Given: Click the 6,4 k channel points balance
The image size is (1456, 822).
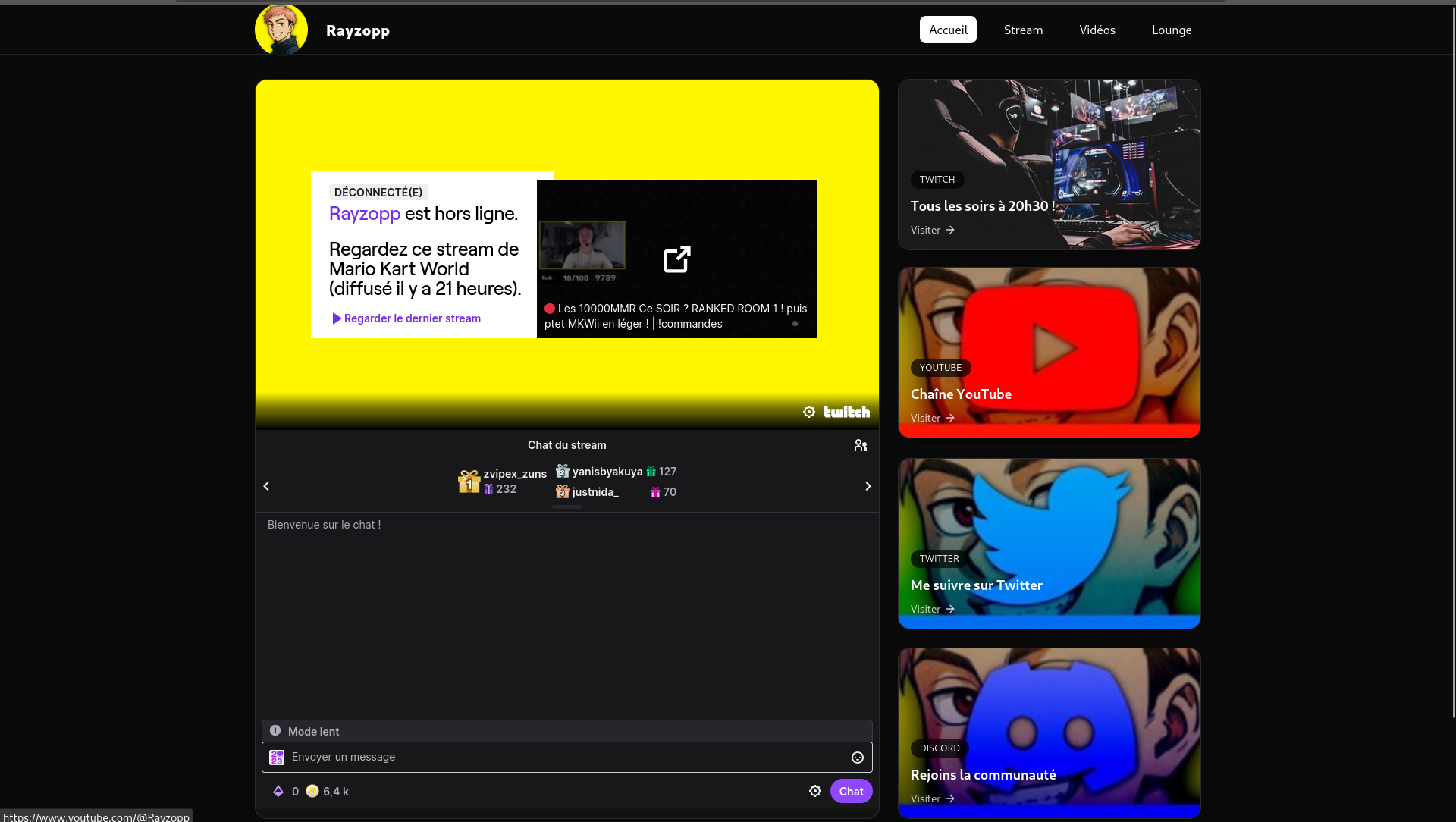Looking at the screenshot, I should (336, 791).
